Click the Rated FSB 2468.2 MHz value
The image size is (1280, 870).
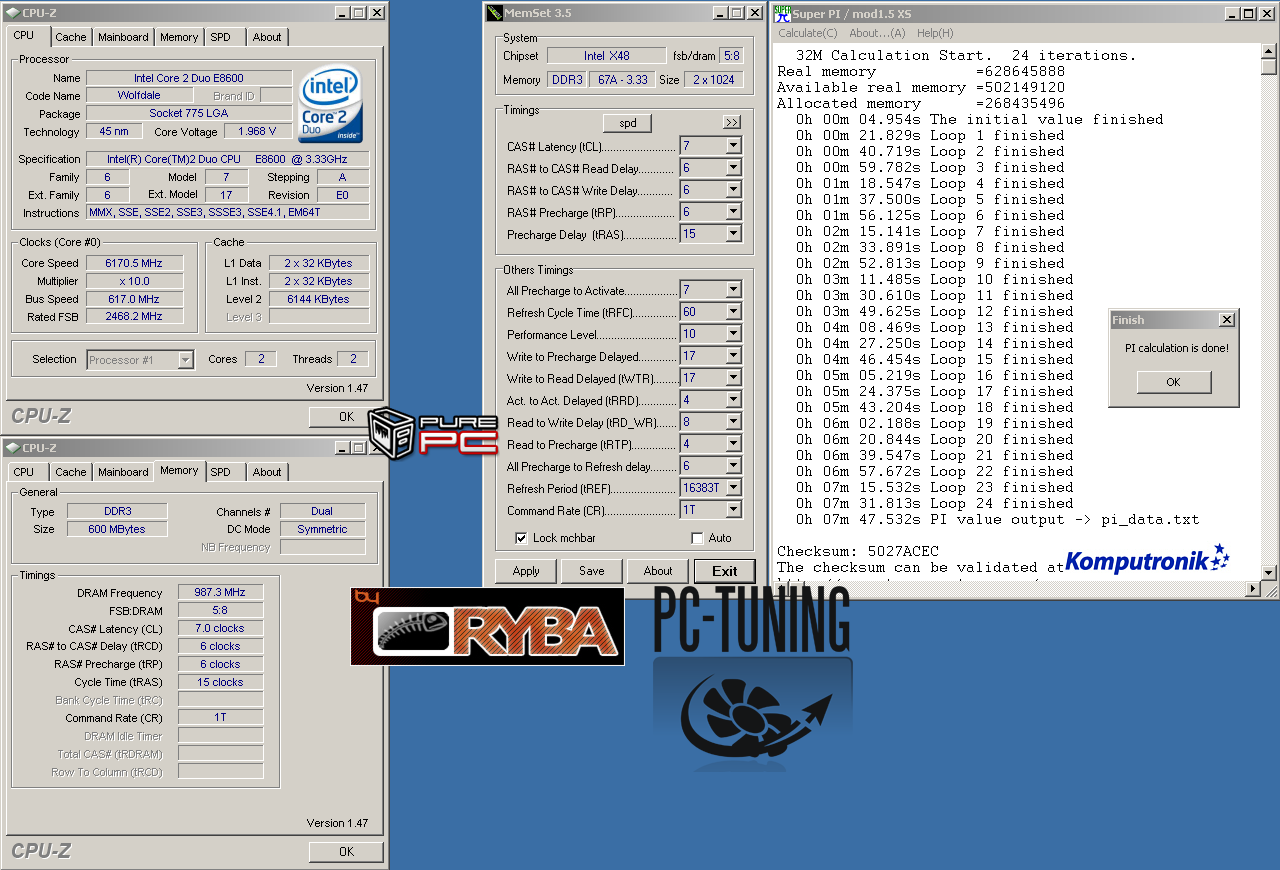coord(134,317)
